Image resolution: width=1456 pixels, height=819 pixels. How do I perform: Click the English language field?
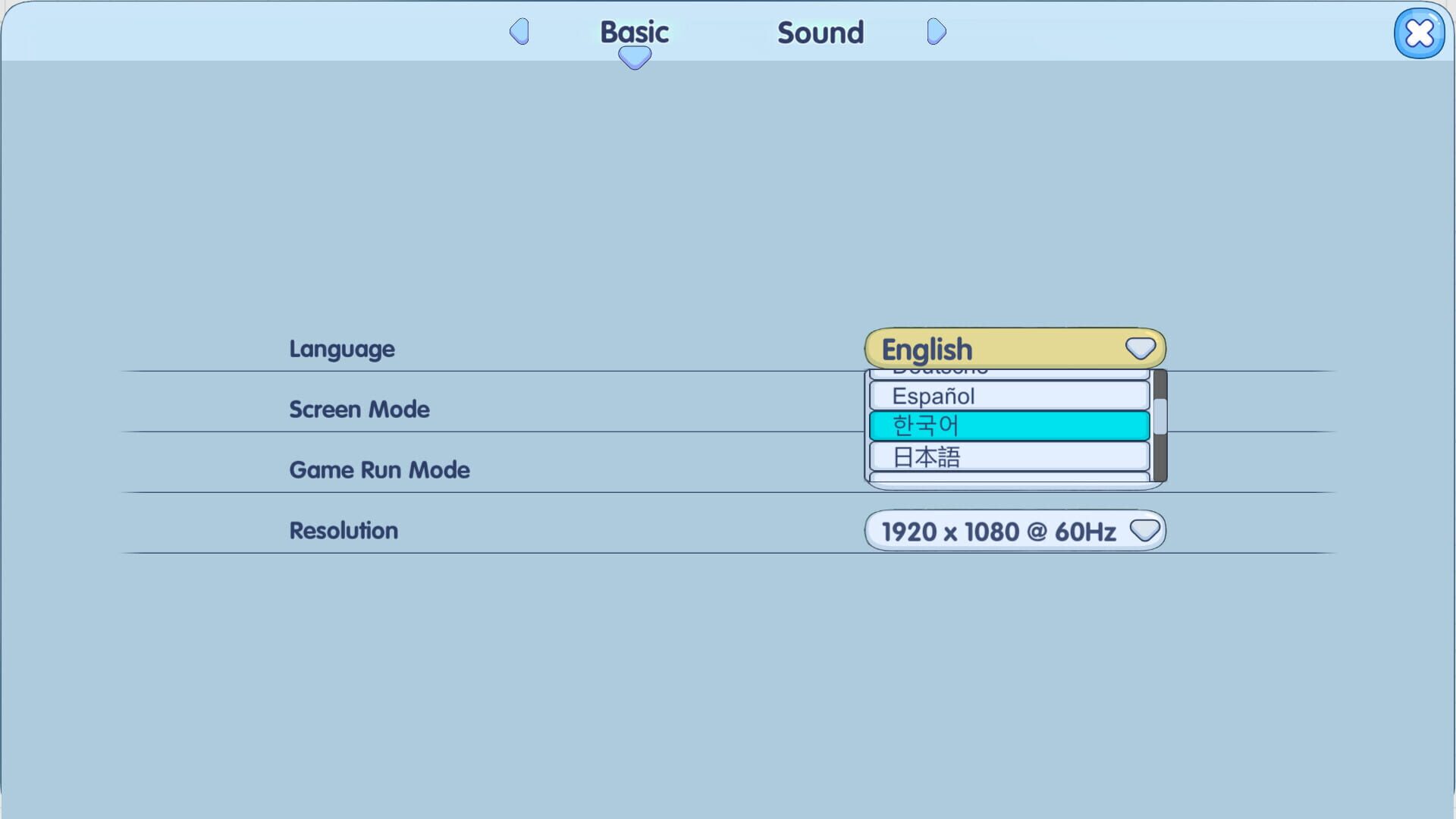tap(986, 348)
